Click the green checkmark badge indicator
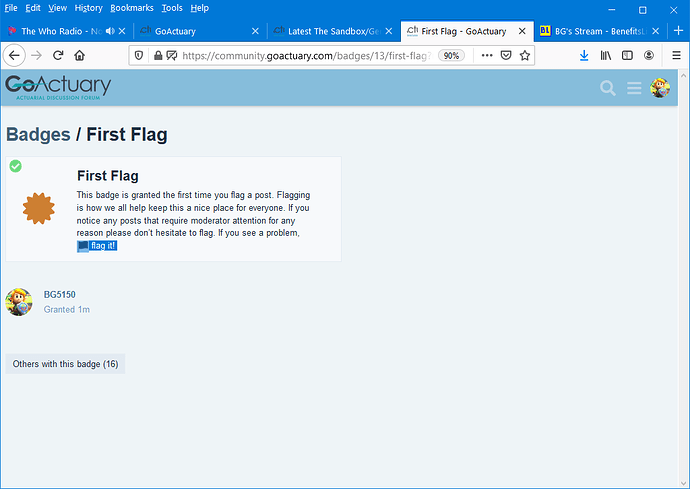The height and width of the screenshot is (489, 690). [15, 166]
